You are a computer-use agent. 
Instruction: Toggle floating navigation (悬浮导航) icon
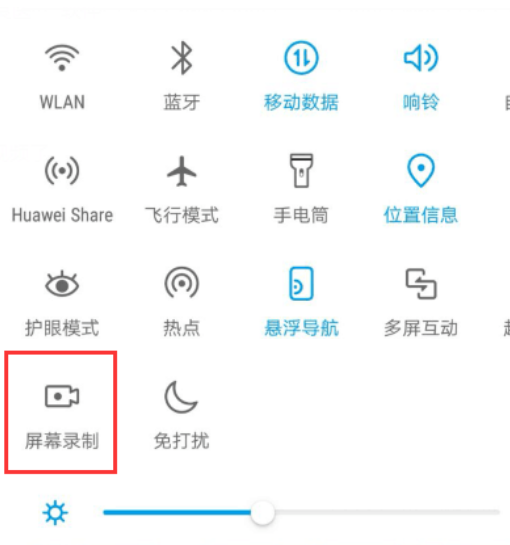(301, 284)
